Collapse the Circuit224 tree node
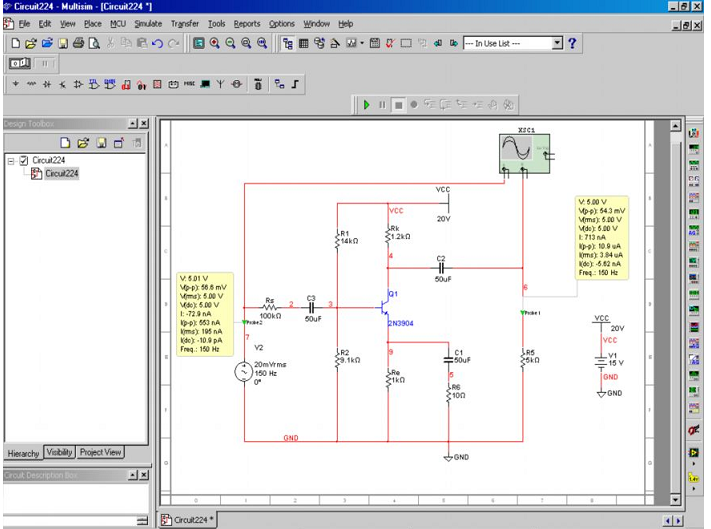 [x=10, y=160]
